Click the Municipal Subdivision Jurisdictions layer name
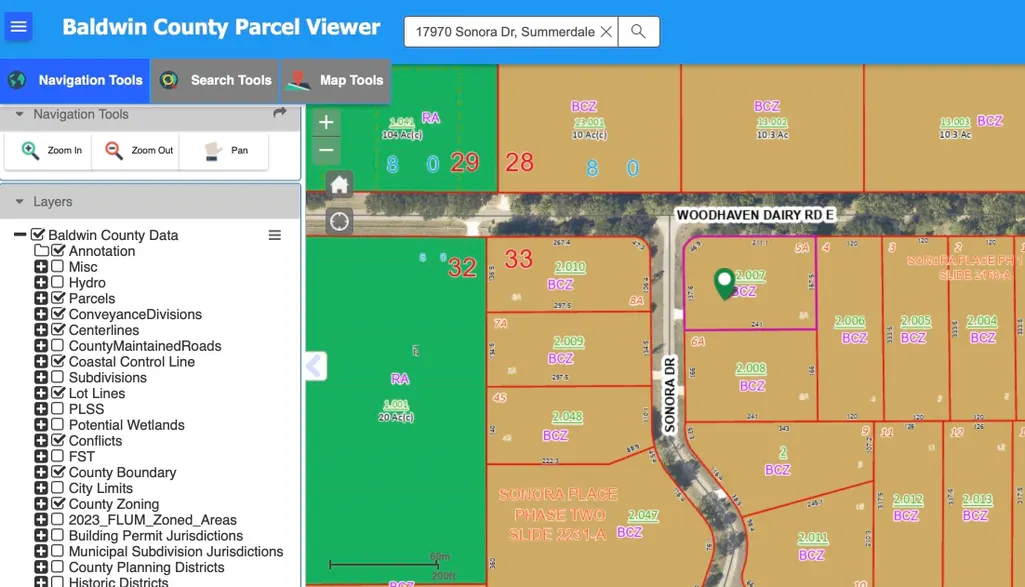1025x587 pixels. pos(176,552)
